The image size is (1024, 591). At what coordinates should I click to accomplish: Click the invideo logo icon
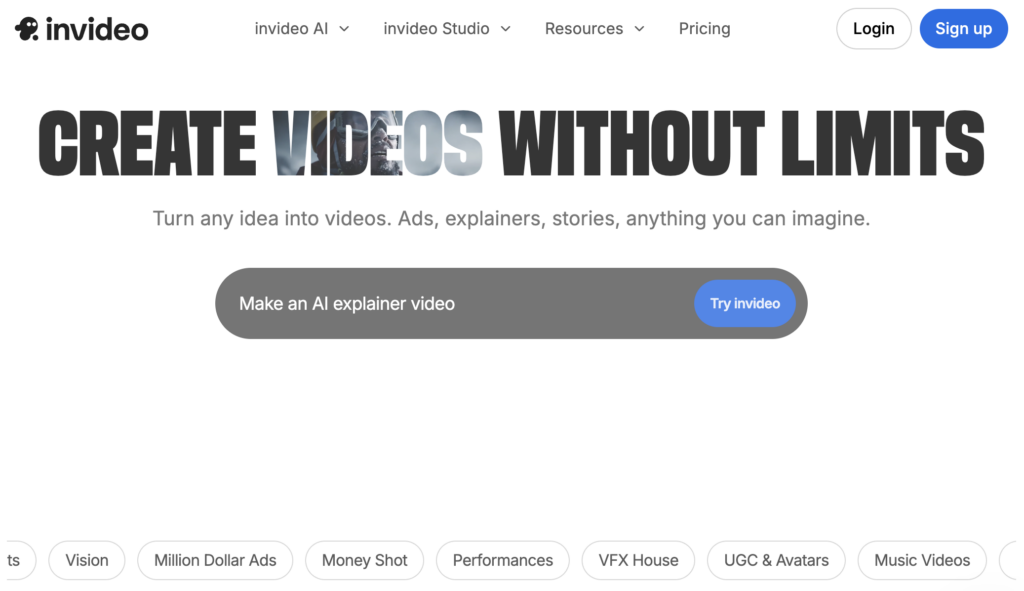click(x=27, y=29)
